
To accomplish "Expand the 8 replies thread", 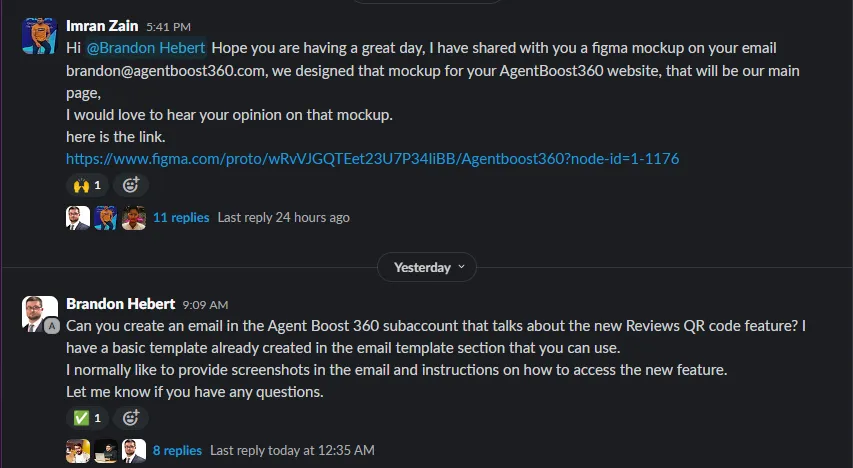I will [178, 450].
